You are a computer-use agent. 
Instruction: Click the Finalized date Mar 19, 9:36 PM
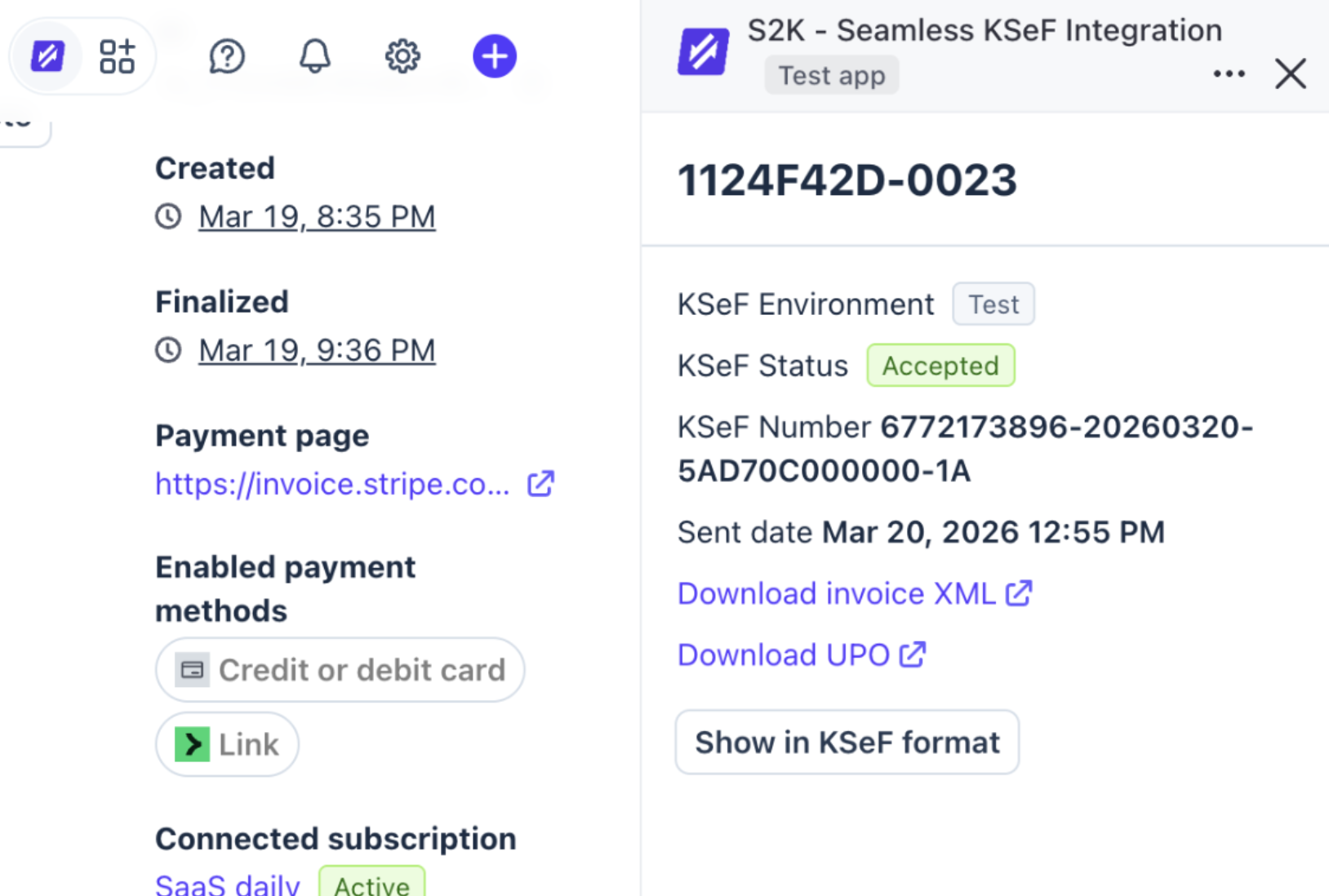[x=317, y=351]
